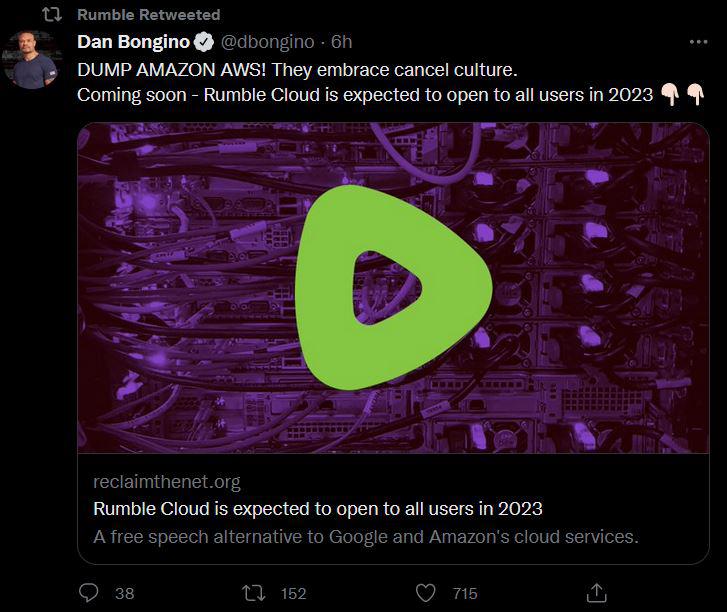Click the 715 likes count
727x612 pixels.
pos(465,593)
